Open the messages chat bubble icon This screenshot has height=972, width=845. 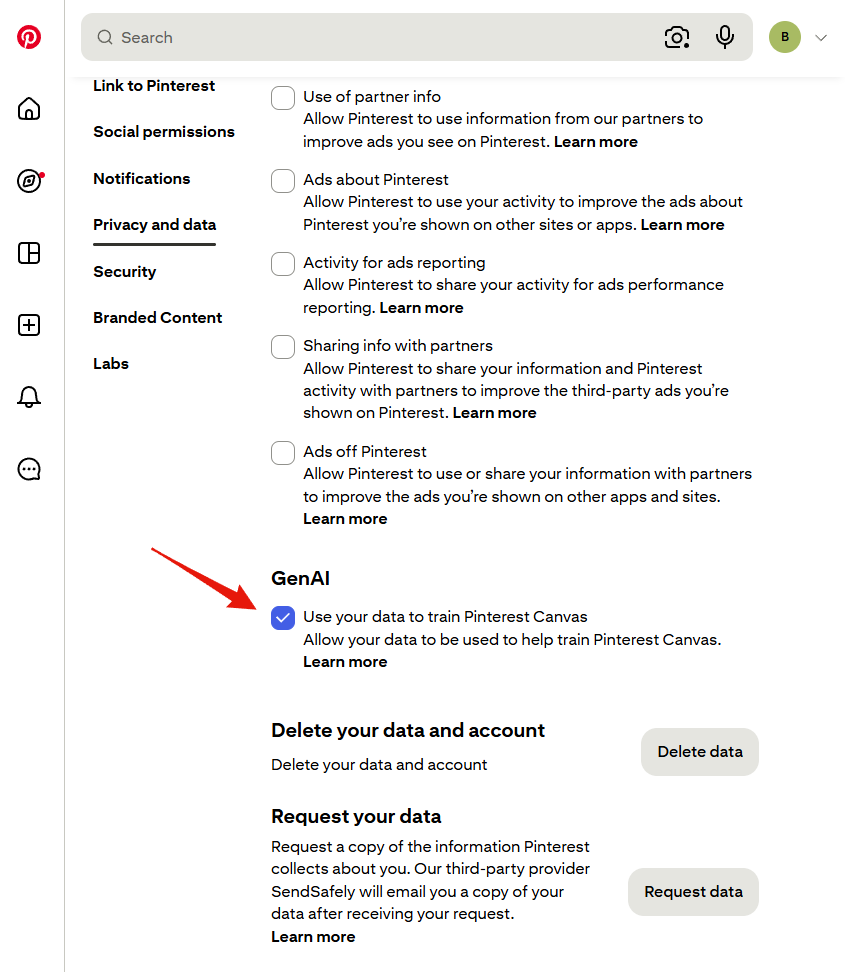29,469
